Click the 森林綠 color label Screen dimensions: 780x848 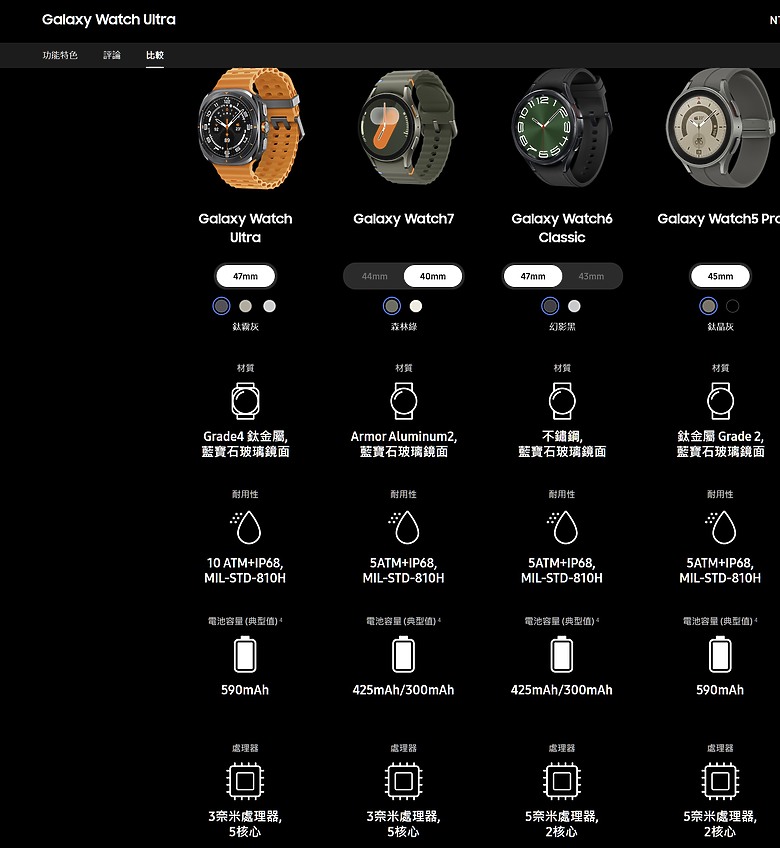pyautogui.click(x=404, y=327)
